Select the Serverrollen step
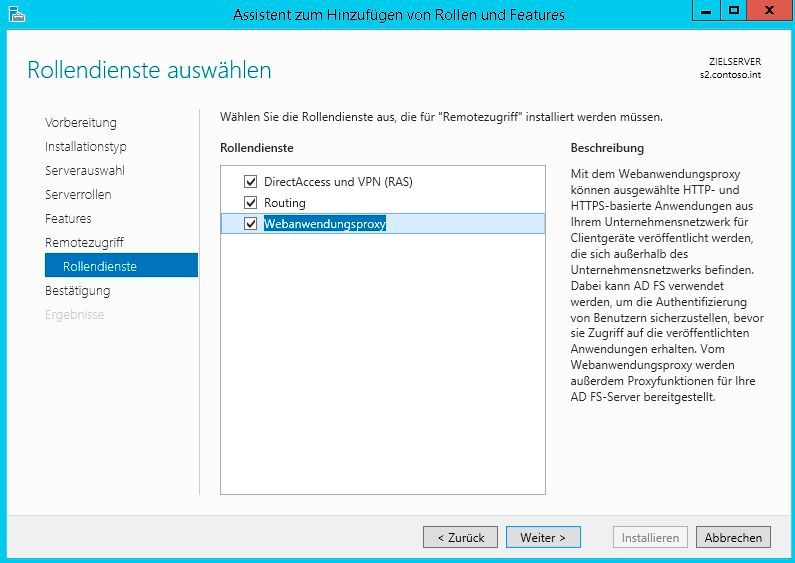This screenshot has width=795, height=563. pyautogui.click(x=78, y=194)
